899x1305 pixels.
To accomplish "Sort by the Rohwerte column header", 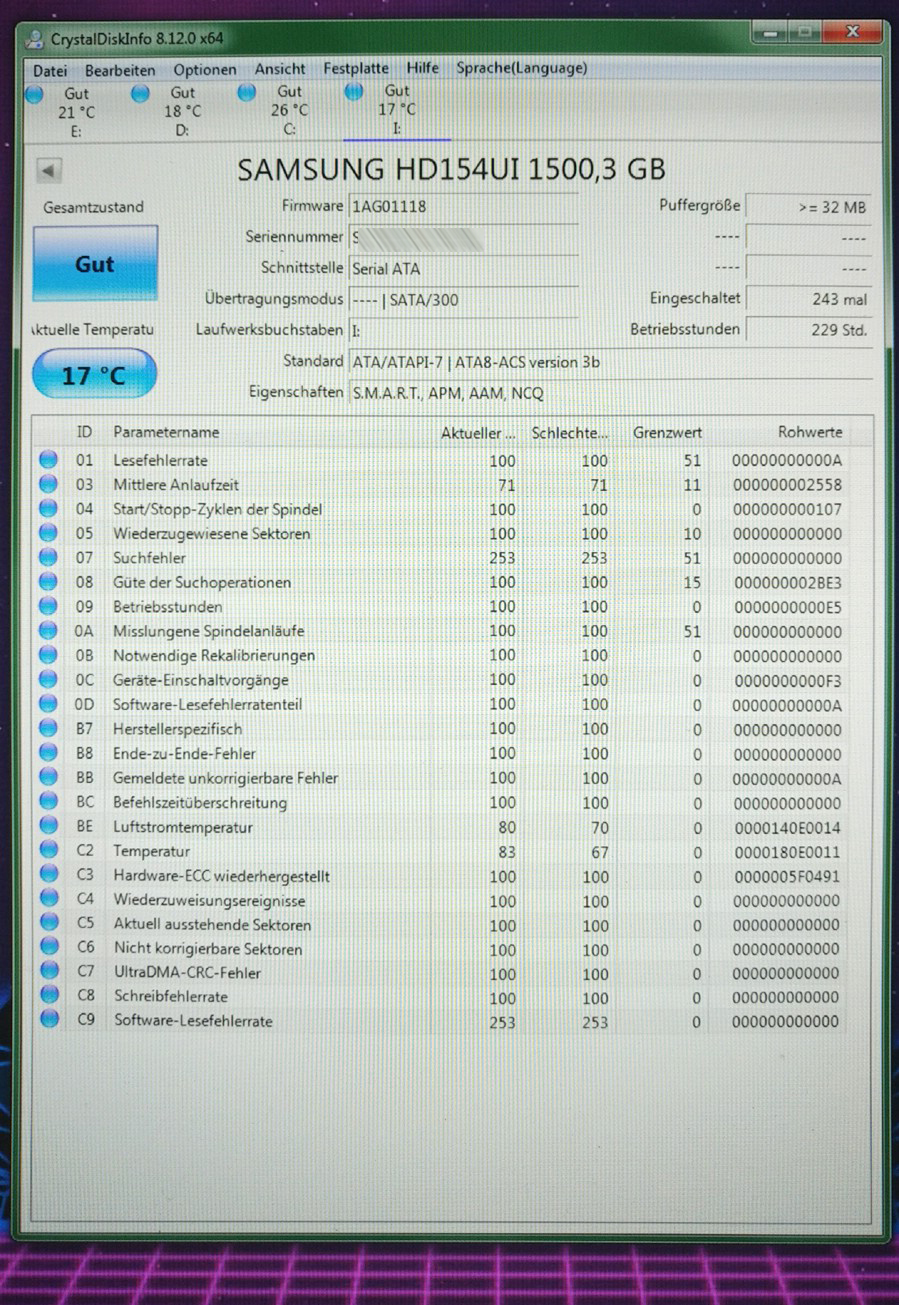I will pos(810,433).
